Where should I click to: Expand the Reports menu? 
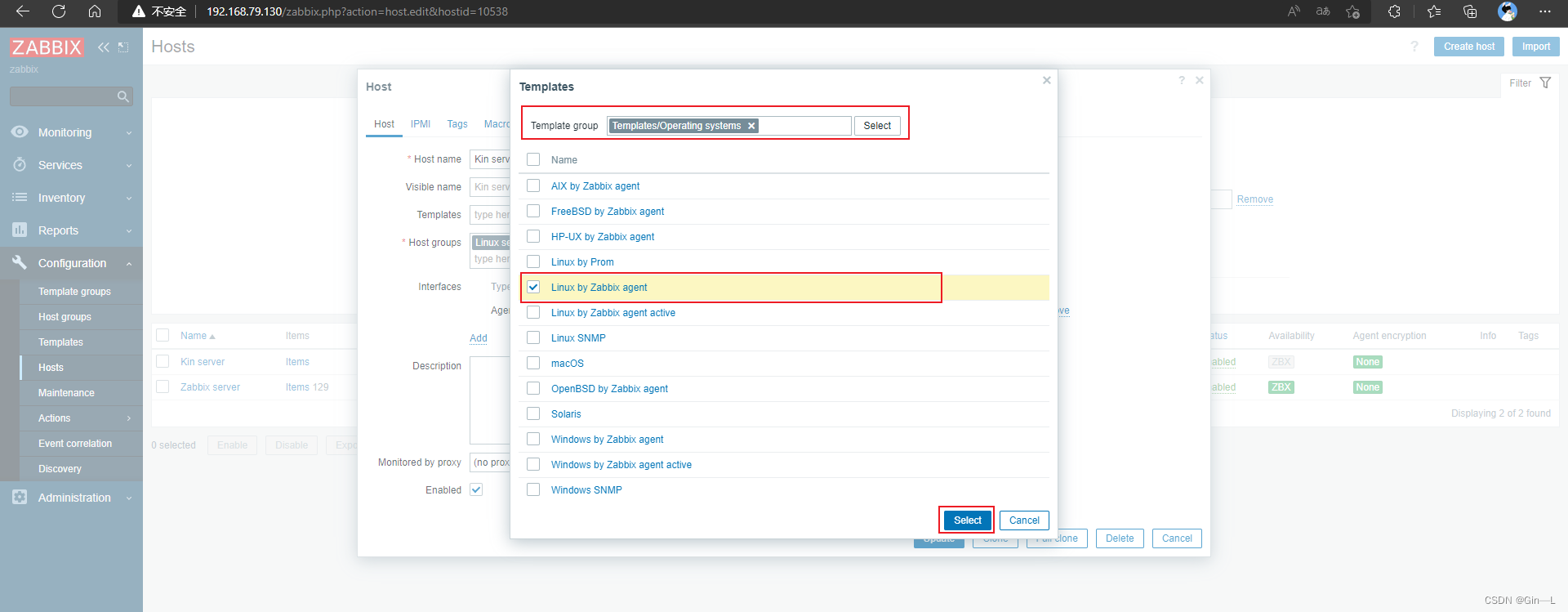129,230
